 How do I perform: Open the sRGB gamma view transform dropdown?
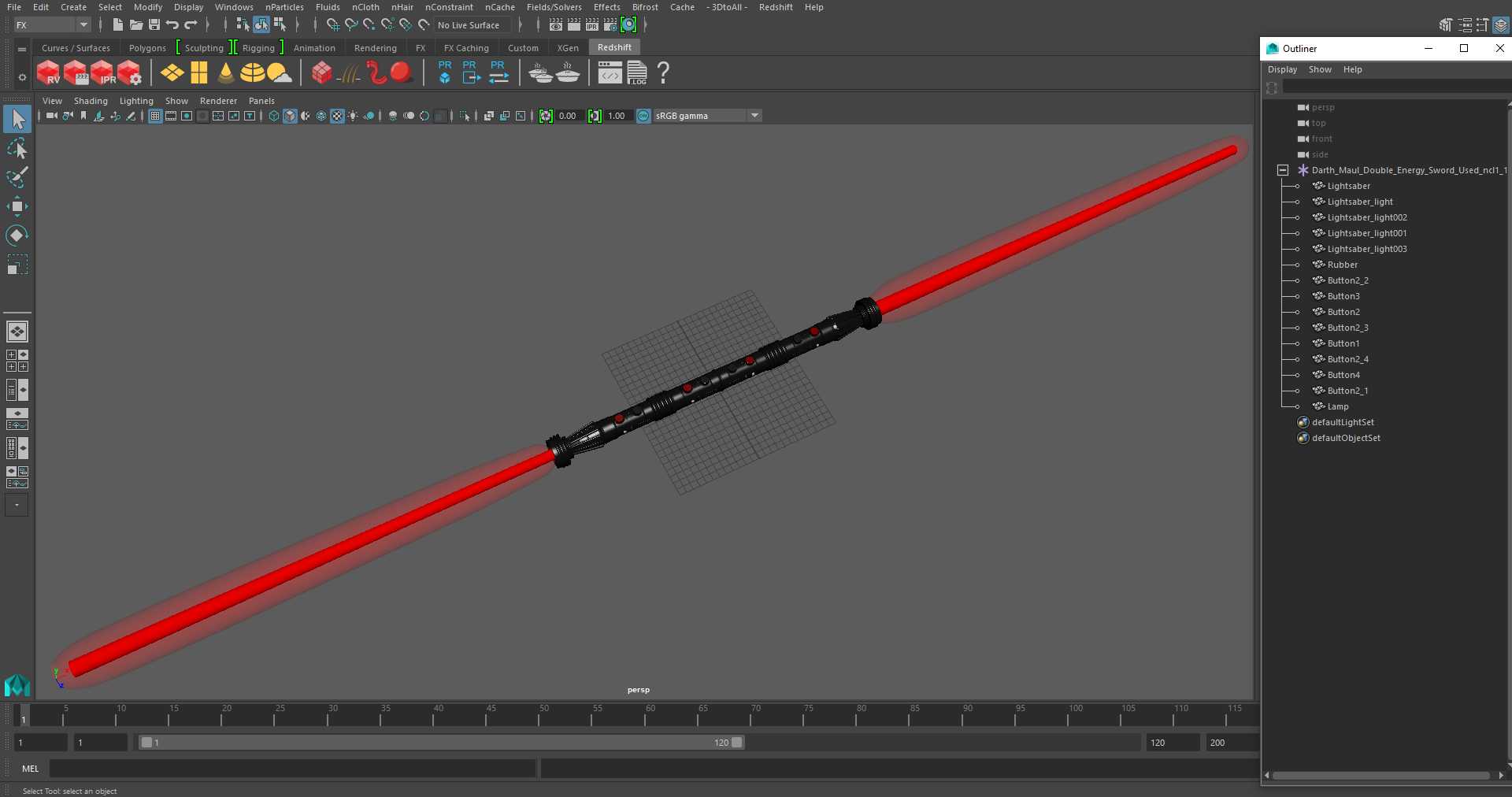[x=707, y=116]
